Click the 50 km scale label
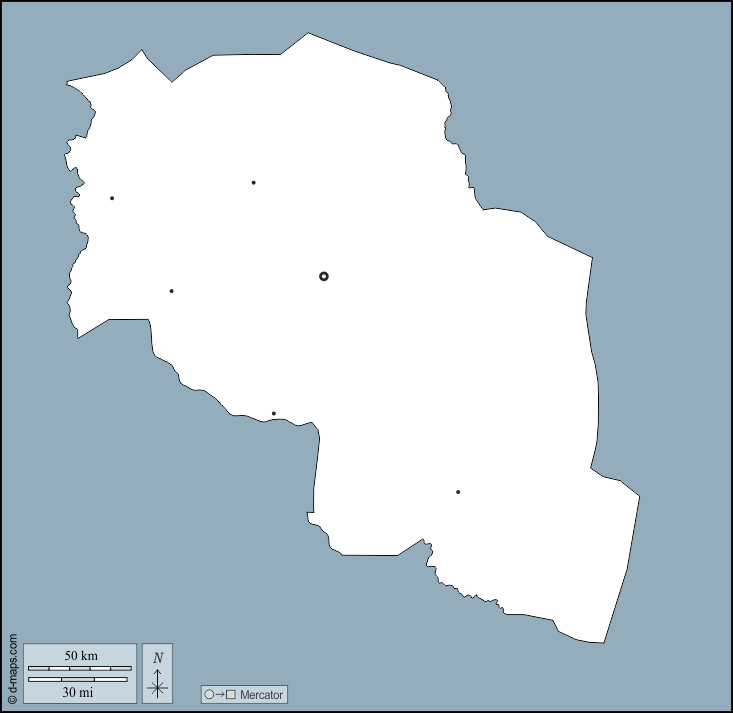 pos(81,655)
